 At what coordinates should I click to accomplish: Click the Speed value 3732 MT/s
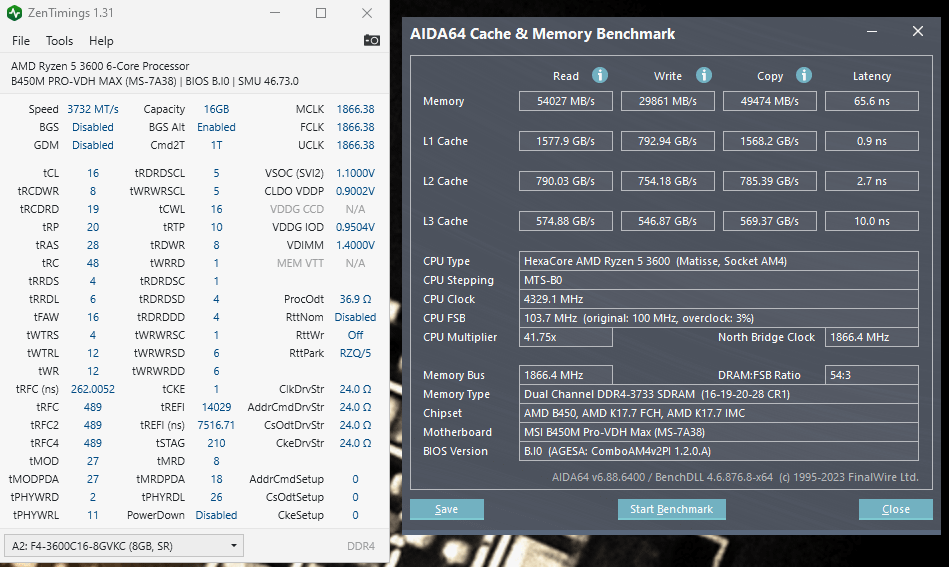pyautogui.click(x=93, y=109)
